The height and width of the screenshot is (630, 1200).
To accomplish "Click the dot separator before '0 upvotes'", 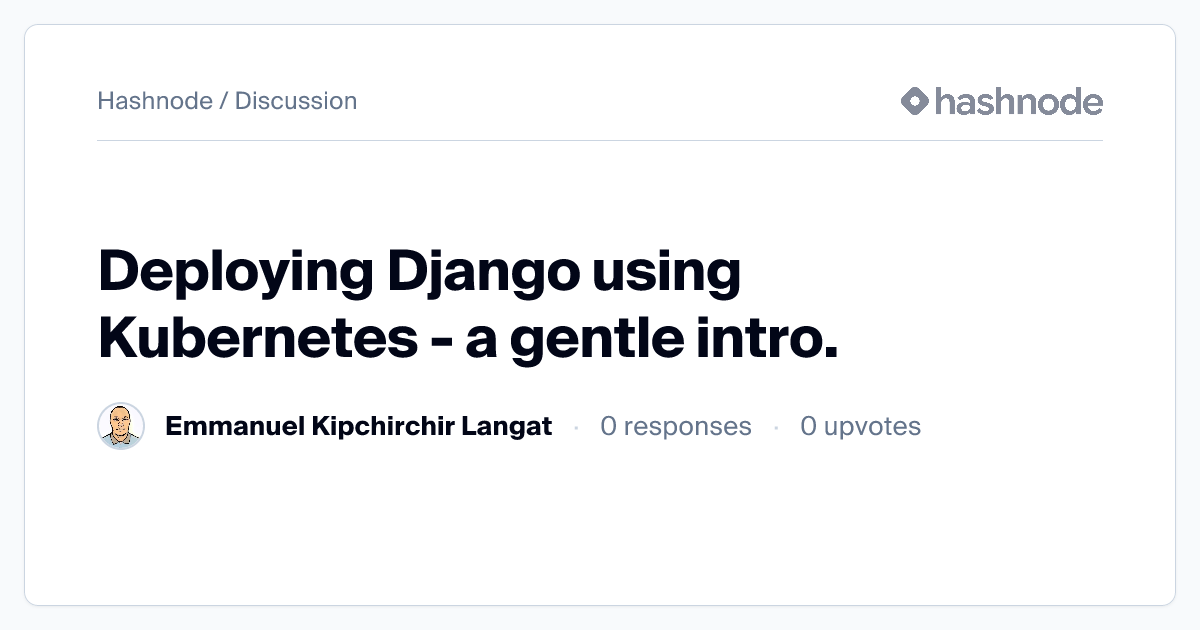I will pyautogui.click(x=776, y=428).
